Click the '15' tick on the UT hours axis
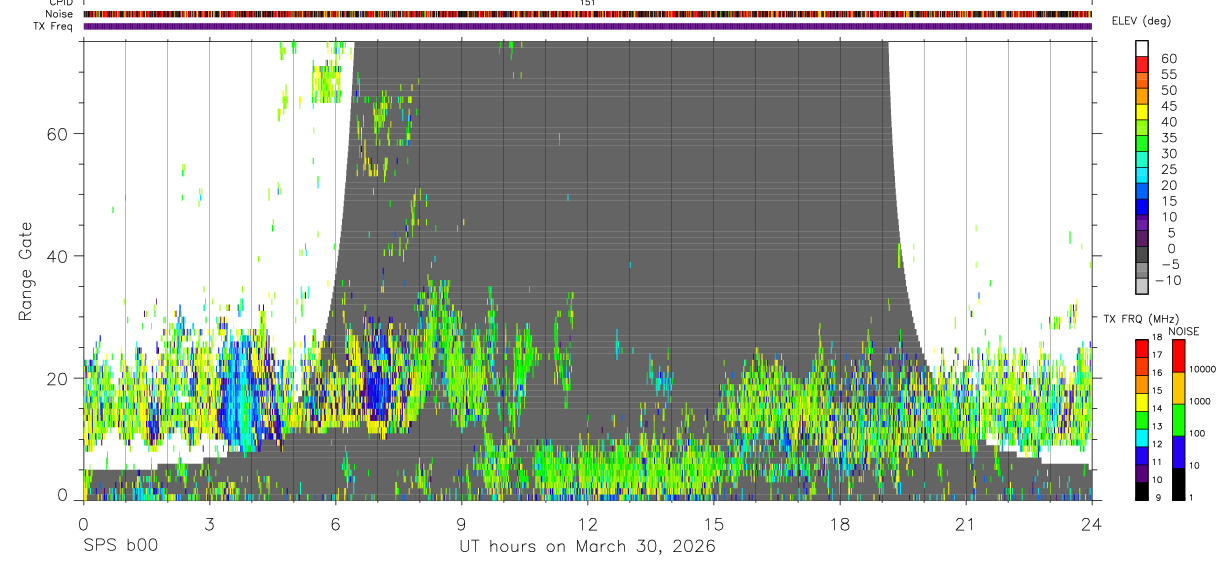1228x567 pixels. tap(714, 524)
